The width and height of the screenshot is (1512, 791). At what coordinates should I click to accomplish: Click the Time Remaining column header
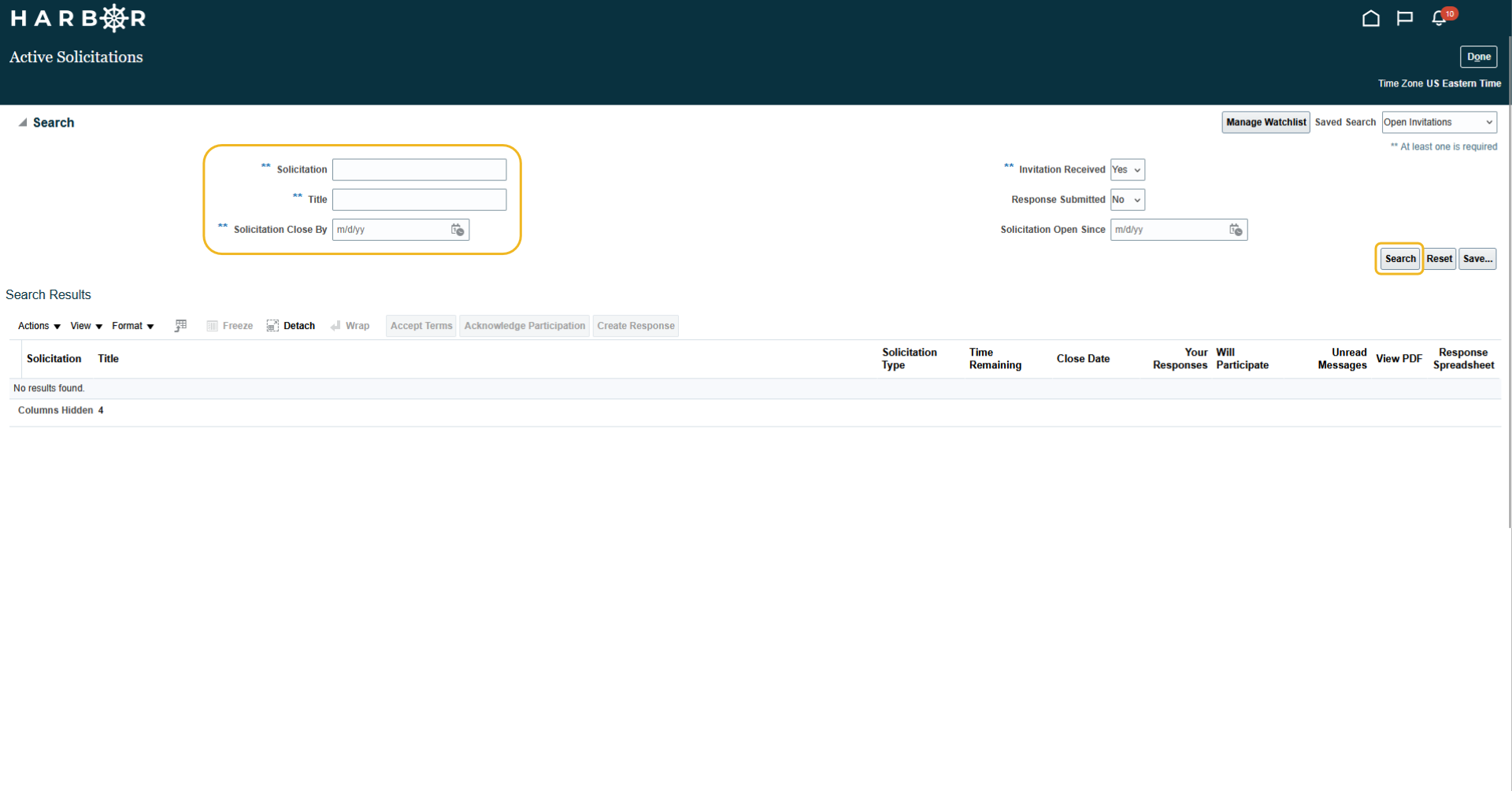coord(995,359)
